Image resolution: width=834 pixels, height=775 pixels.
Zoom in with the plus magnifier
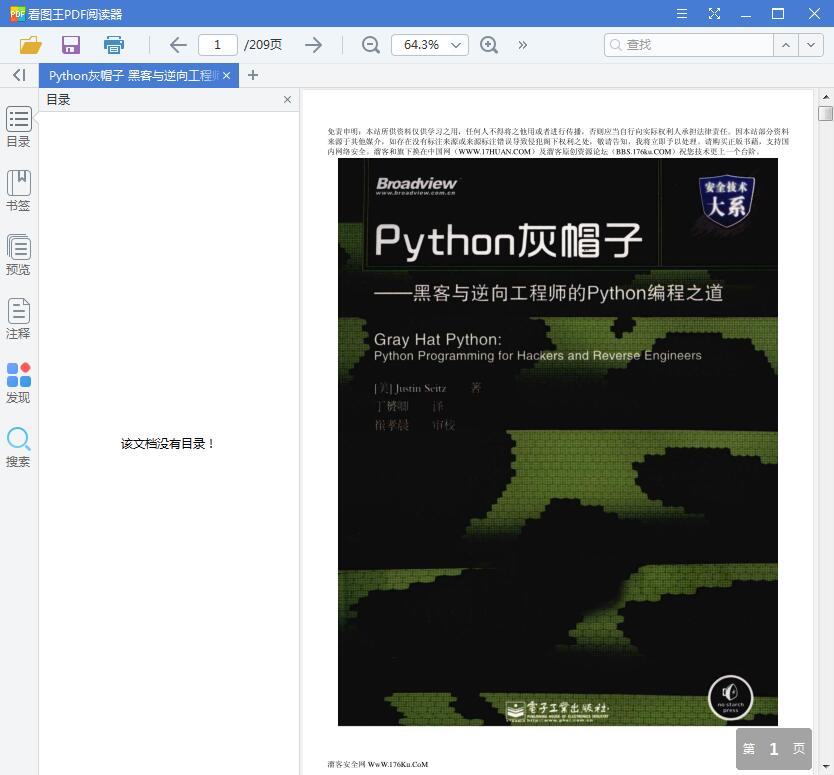tap(488, 45)
